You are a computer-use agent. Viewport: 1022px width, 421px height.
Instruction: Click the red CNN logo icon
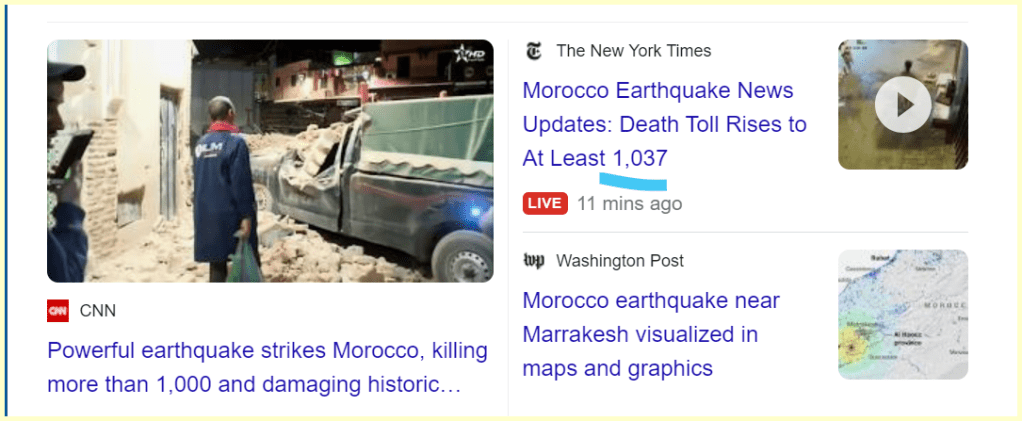tap(58, 311)
